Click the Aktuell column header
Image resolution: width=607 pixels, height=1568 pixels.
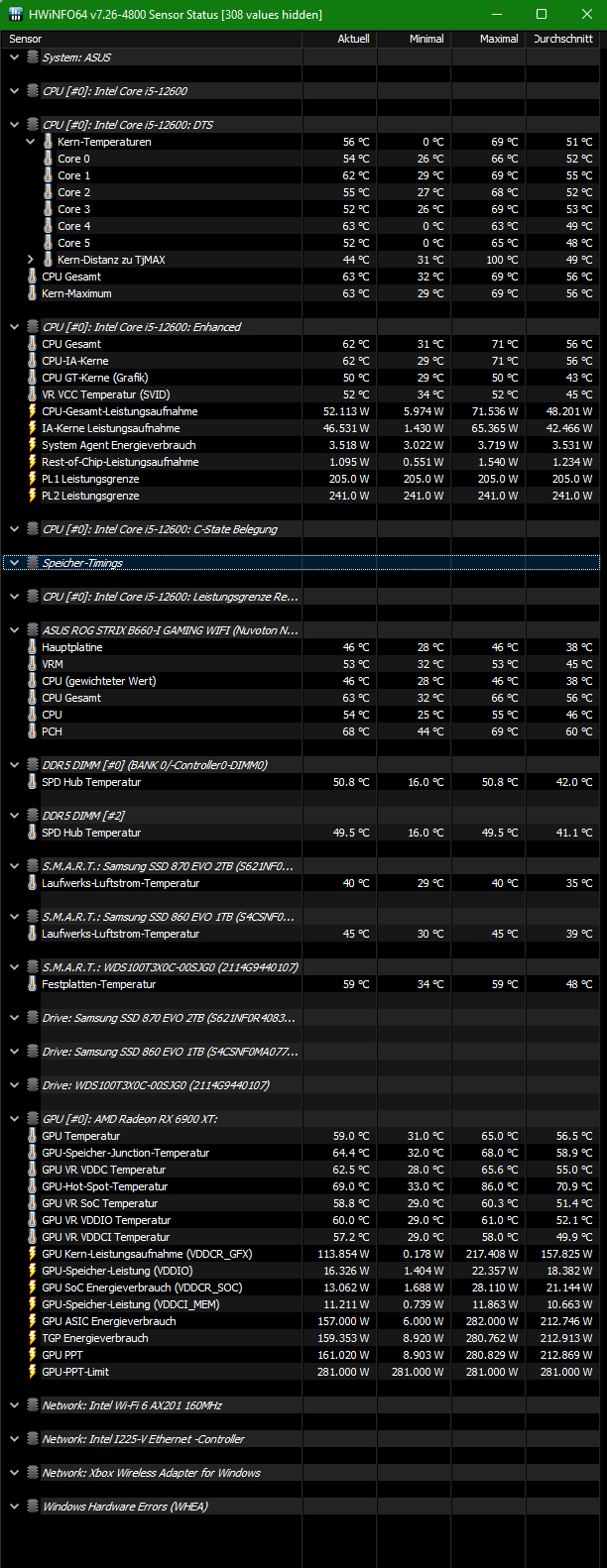pyautogui.click(x=338, y=39)
